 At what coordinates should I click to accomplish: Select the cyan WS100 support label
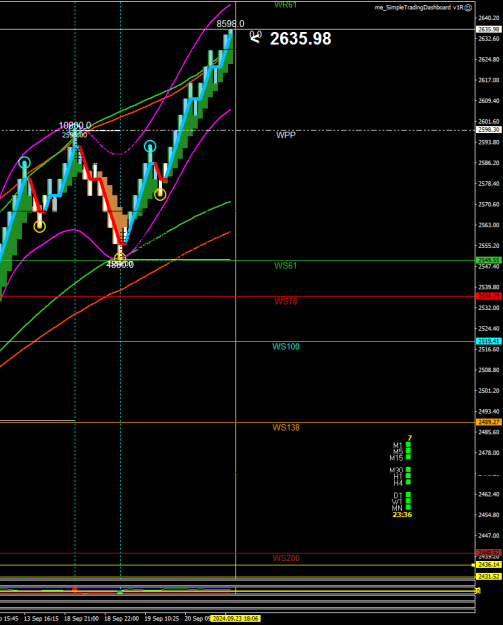coord(286,346)
